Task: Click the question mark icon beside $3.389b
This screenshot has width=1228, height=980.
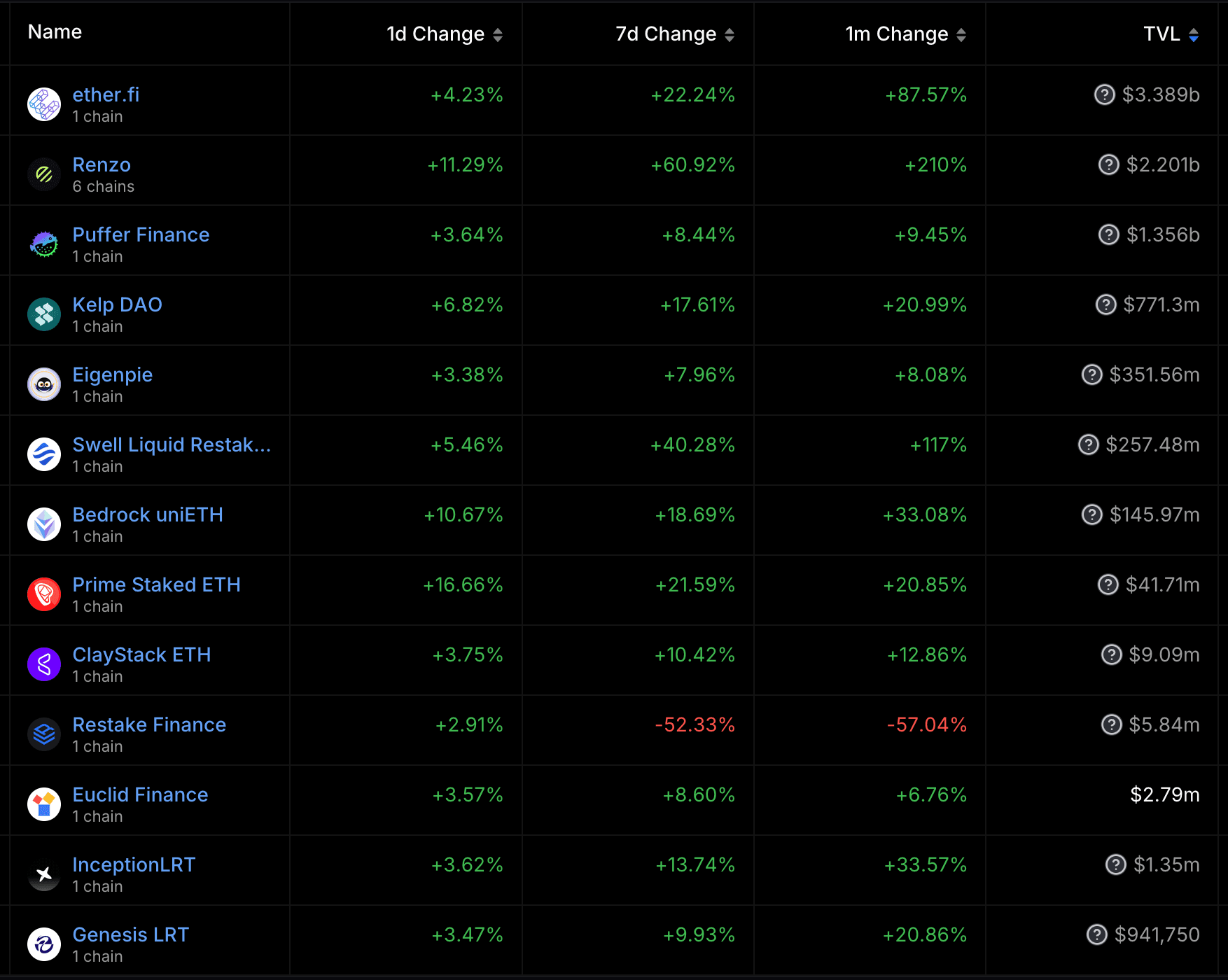Action: click(1104, 94)
